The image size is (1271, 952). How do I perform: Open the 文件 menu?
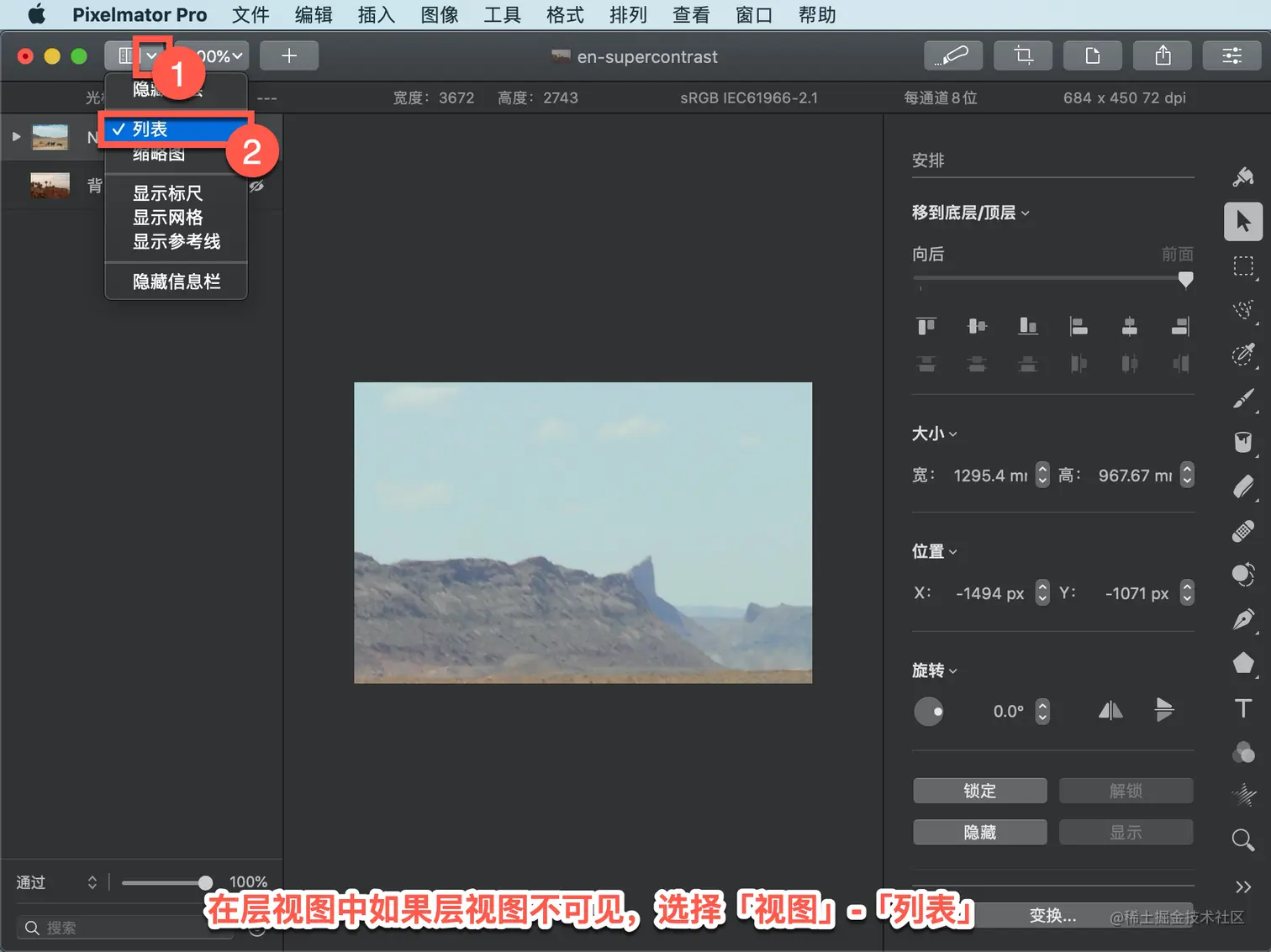pyautogui.click(x=251, y=14)
